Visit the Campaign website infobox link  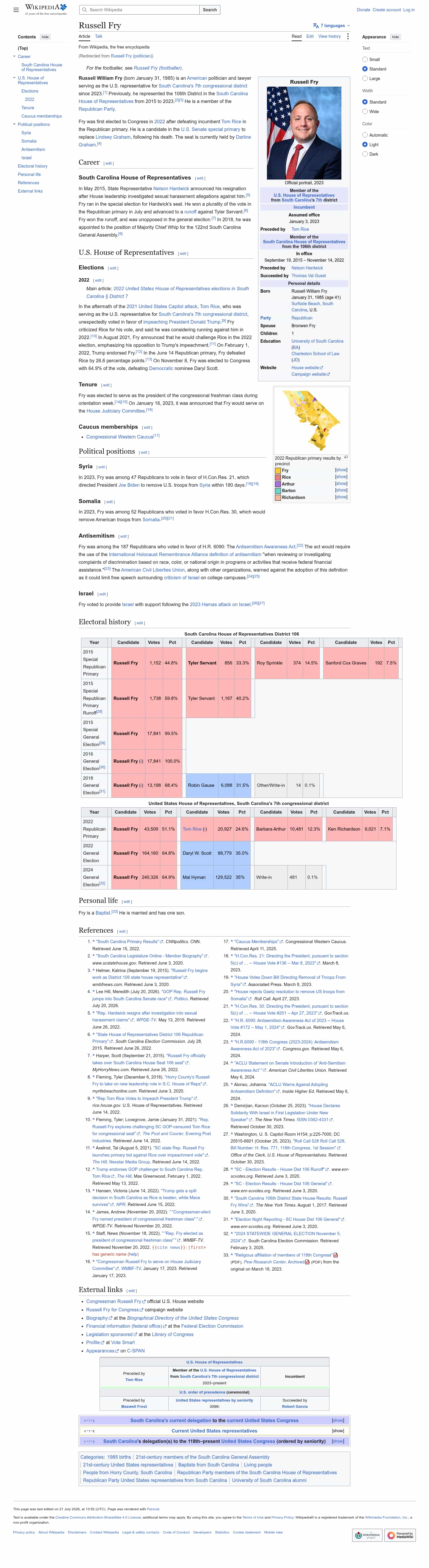[x=310, y=374]
